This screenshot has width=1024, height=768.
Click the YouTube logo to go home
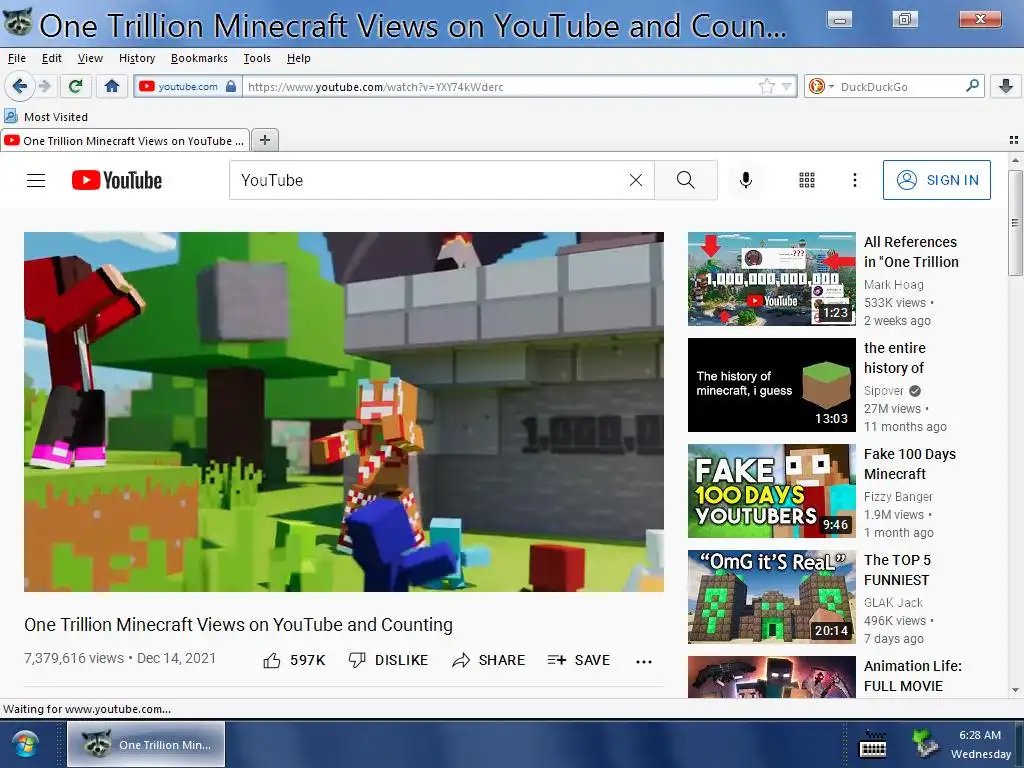(x=117, y=180)
